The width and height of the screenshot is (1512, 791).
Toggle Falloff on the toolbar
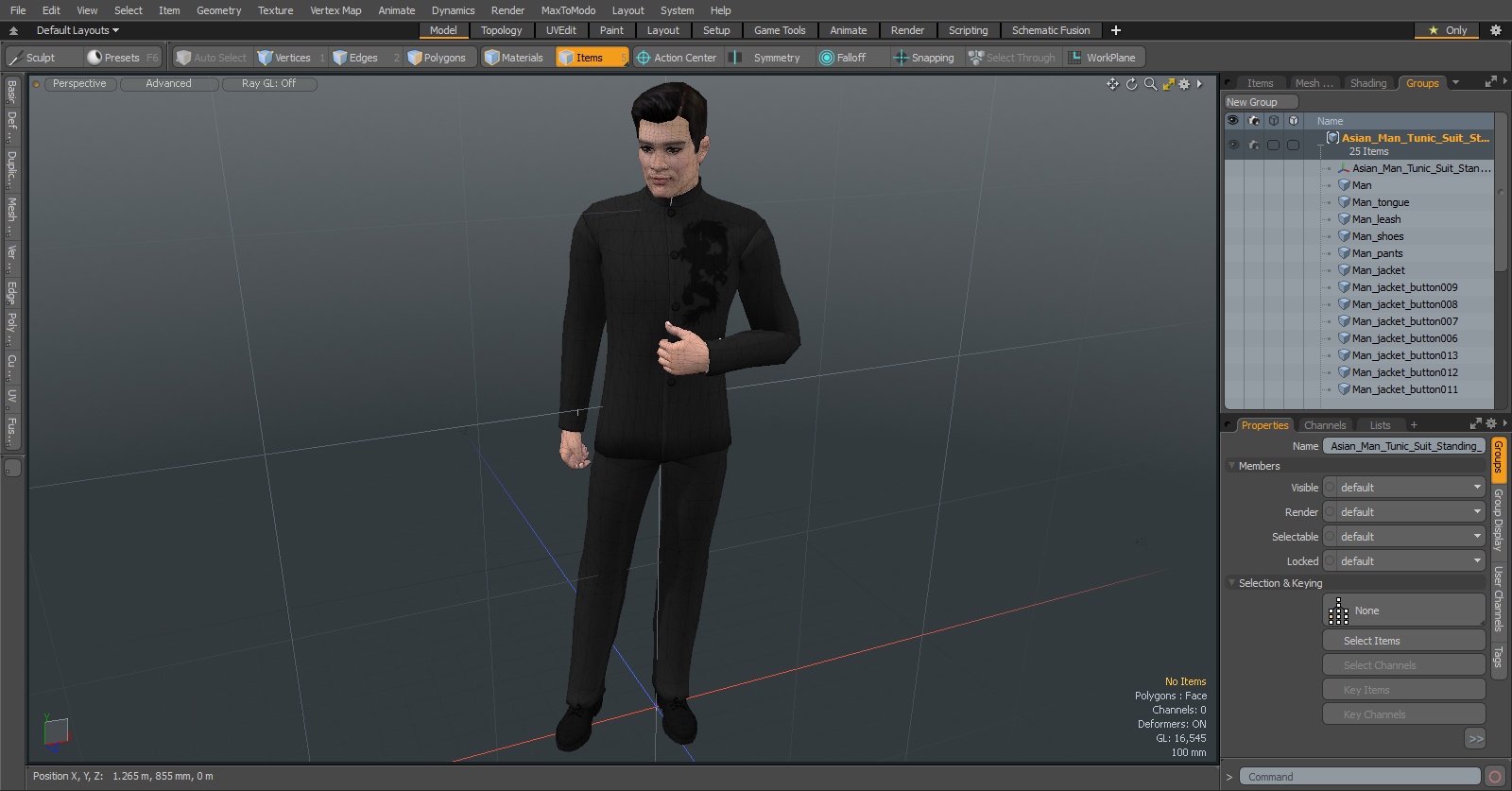pyautogui.click(x=843, y=58)
